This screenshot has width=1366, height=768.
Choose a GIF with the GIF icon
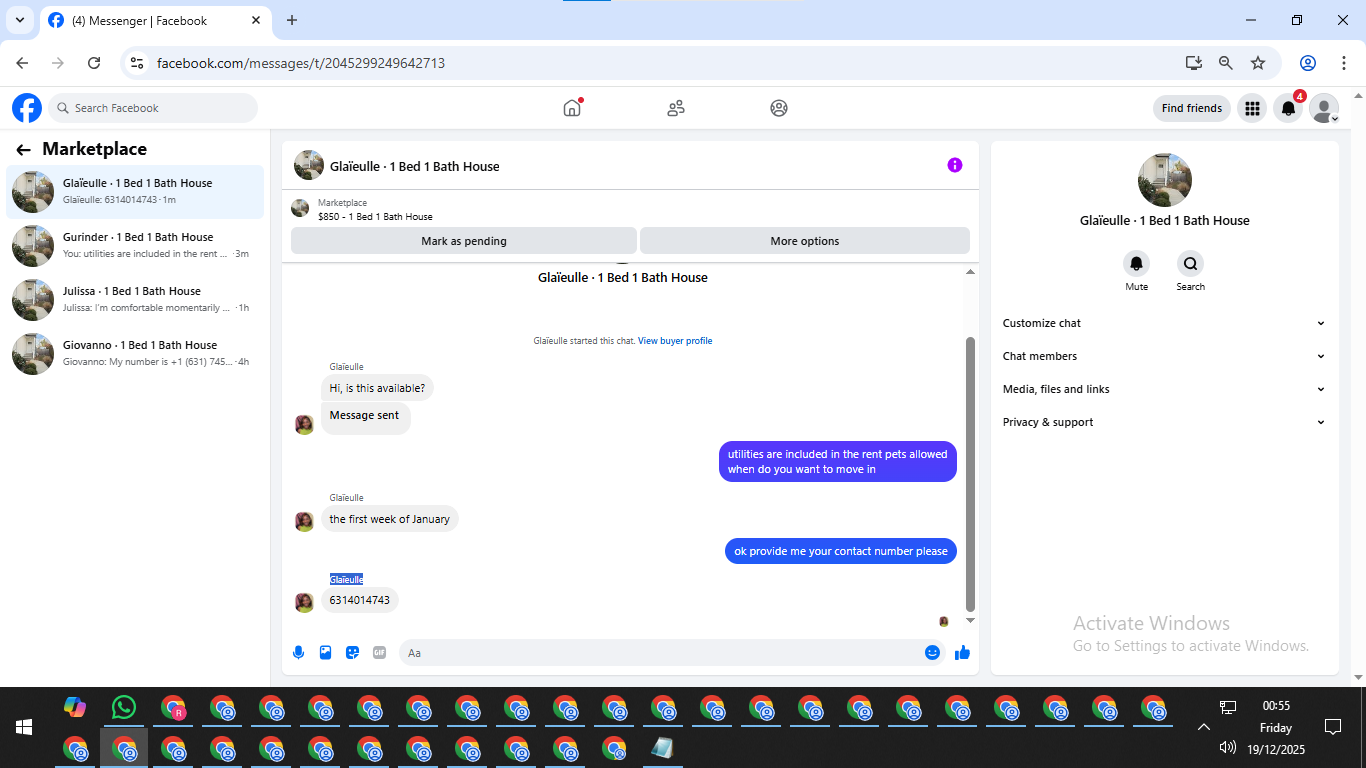click(x=379, y=652)
